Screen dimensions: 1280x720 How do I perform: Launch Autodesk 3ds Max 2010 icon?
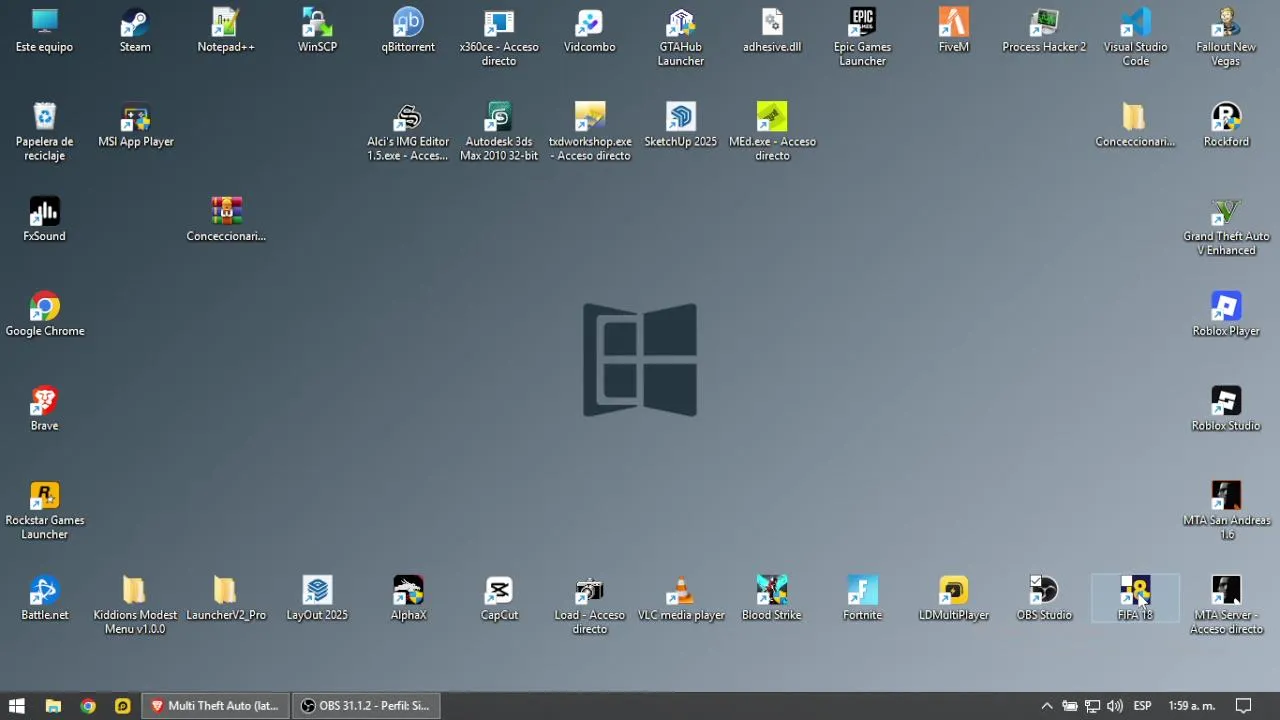(499, 132)
